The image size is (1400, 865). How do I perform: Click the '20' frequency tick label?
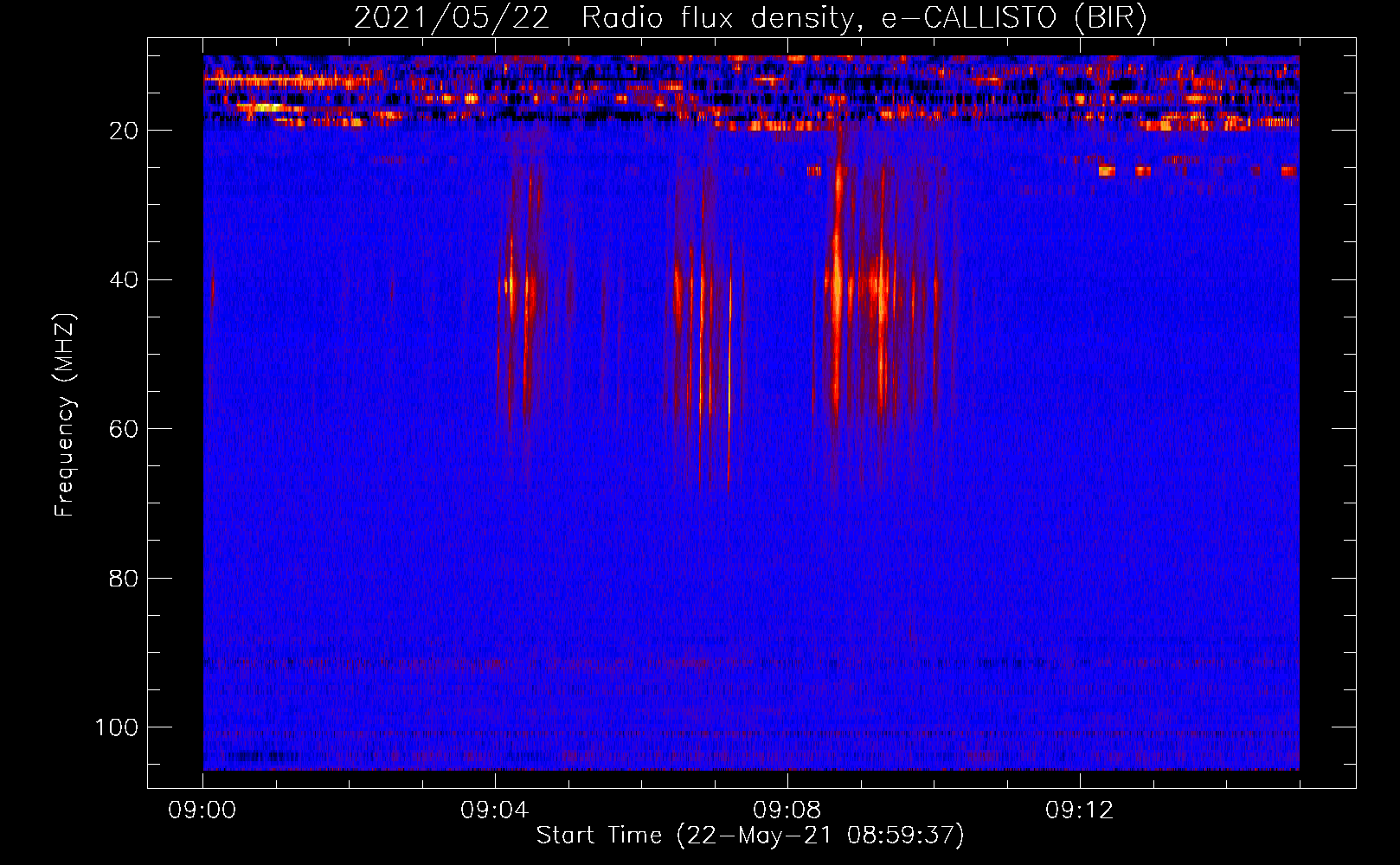pos(124,131)
